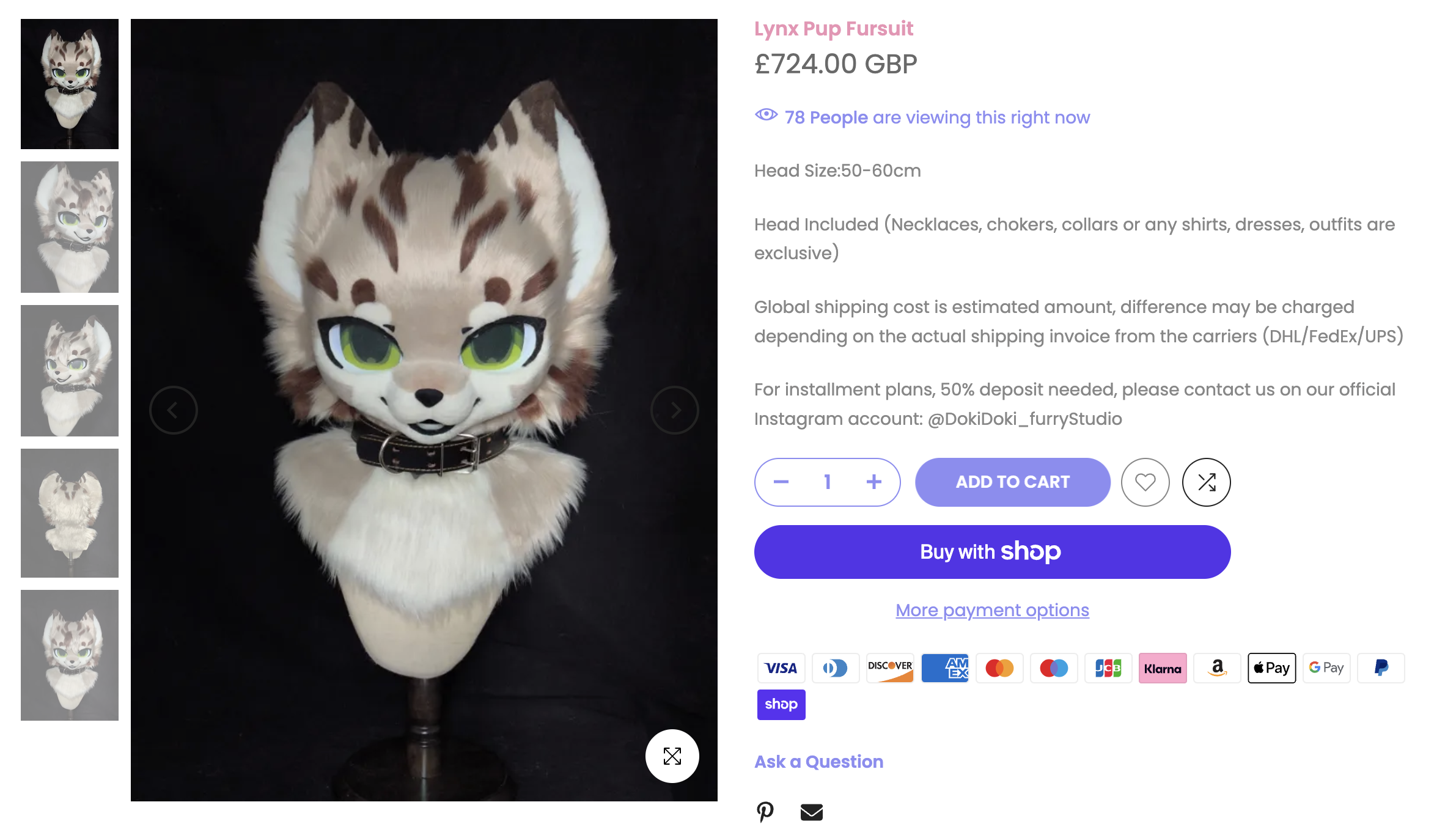Decrease quantity with minus button
1456x835 pixels.
[x=781, y=482]
